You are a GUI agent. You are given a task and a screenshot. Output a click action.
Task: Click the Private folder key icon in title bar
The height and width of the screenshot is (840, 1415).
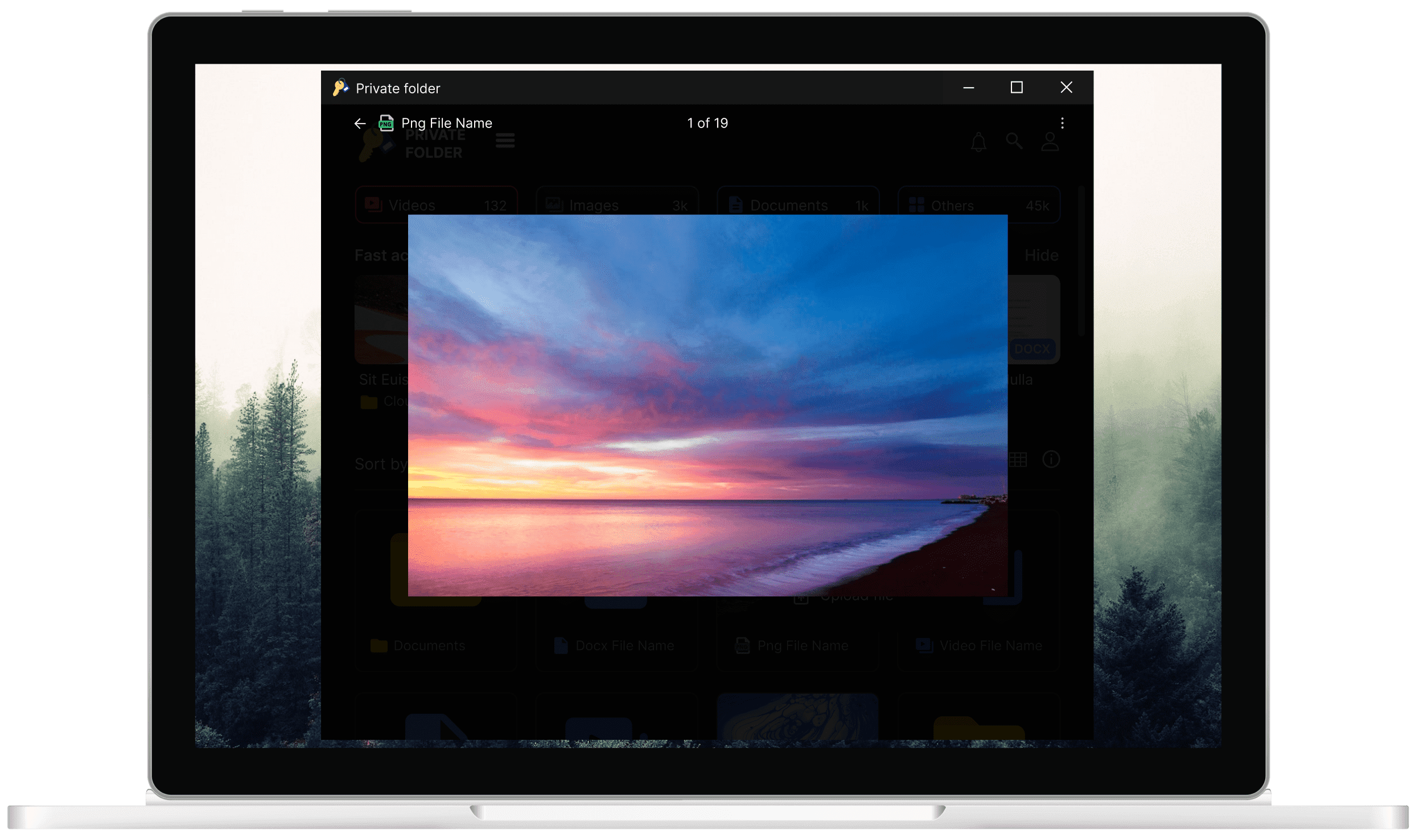340,88
